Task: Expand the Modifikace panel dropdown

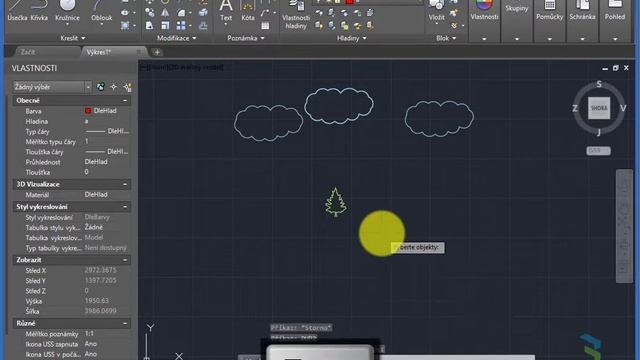Action: 177,38
